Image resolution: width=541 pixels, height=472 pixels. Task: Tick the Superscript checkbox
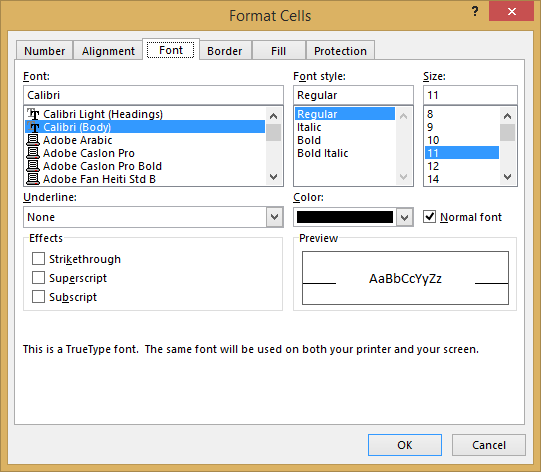(38, 277)
